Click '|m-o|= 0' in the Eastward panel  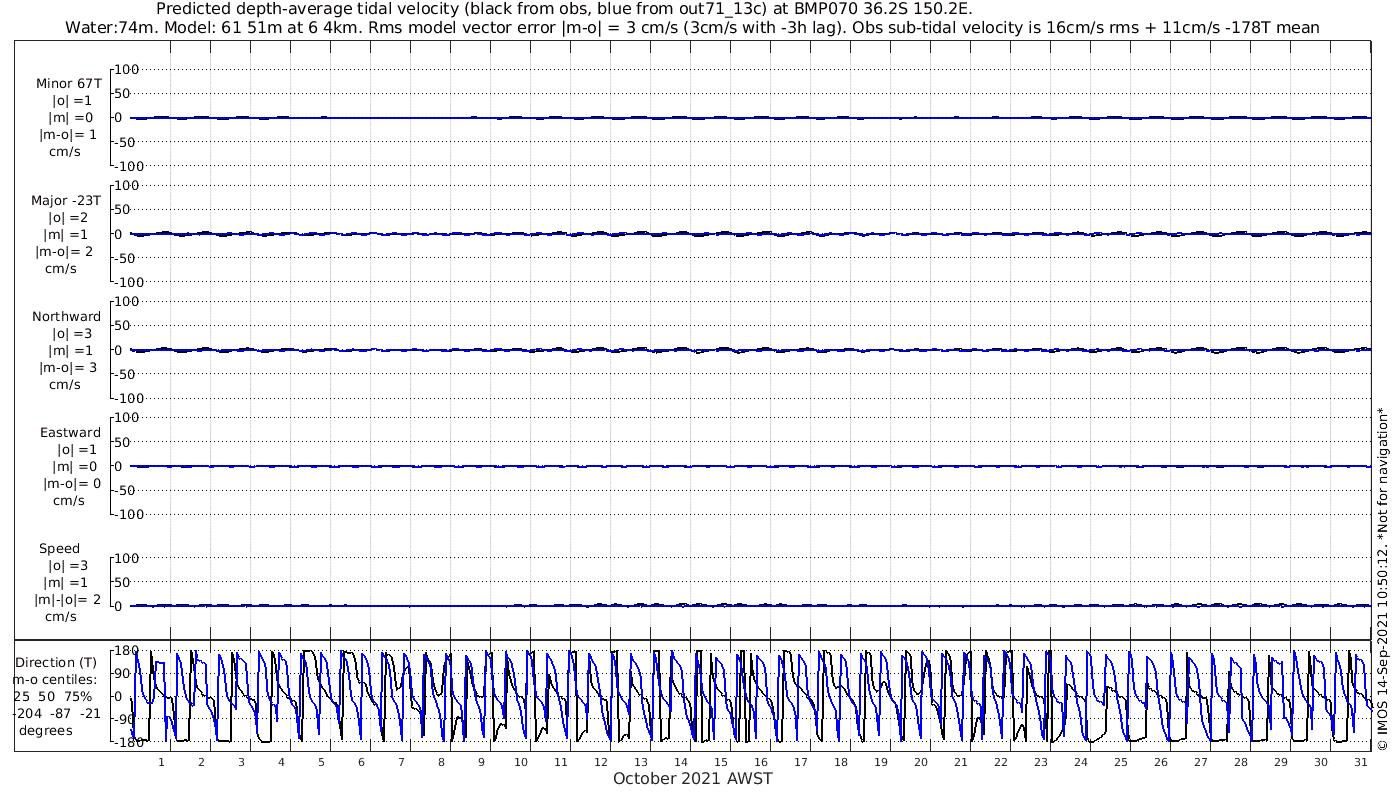tap(72, 484)
